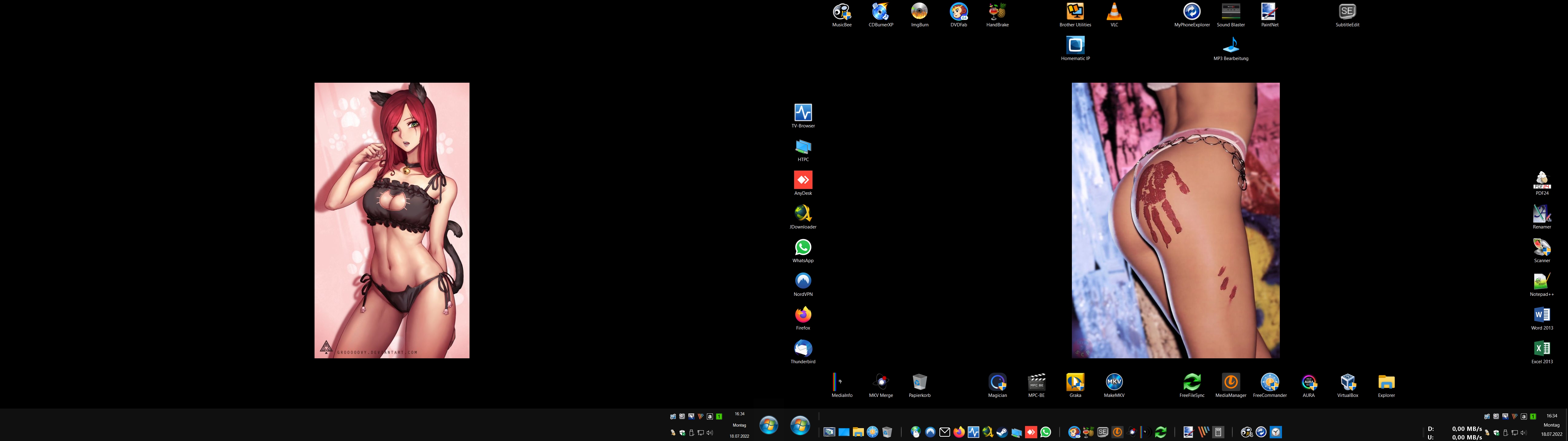Open the FreeFileSync desktop shortcut

[x=1192, y=386]
